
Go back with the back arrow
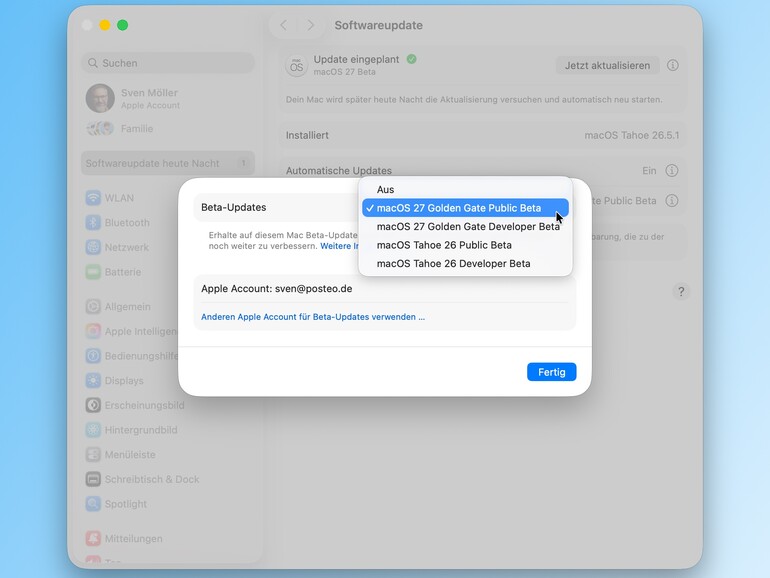(x=283, y=25)
